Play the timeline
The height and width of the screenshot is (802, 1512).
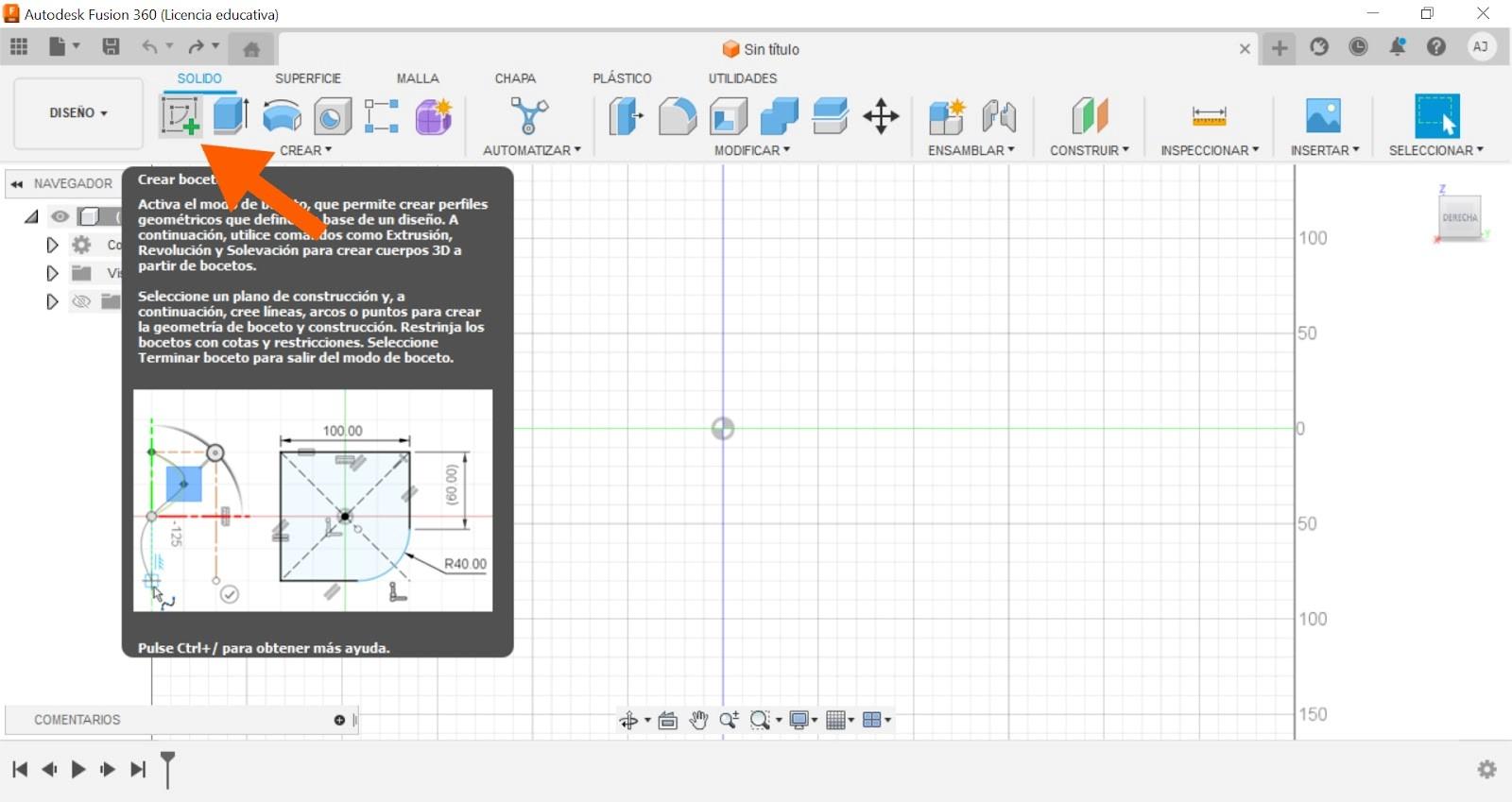click(78, 770)
